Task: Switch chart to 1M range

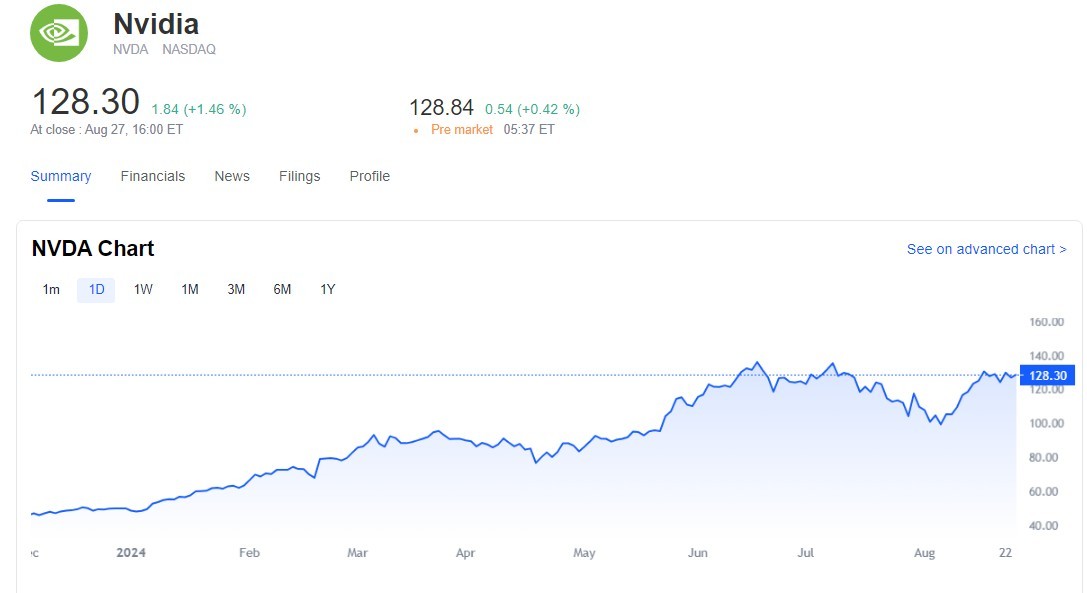Action: pyautogui.click(x=189, y=290)
